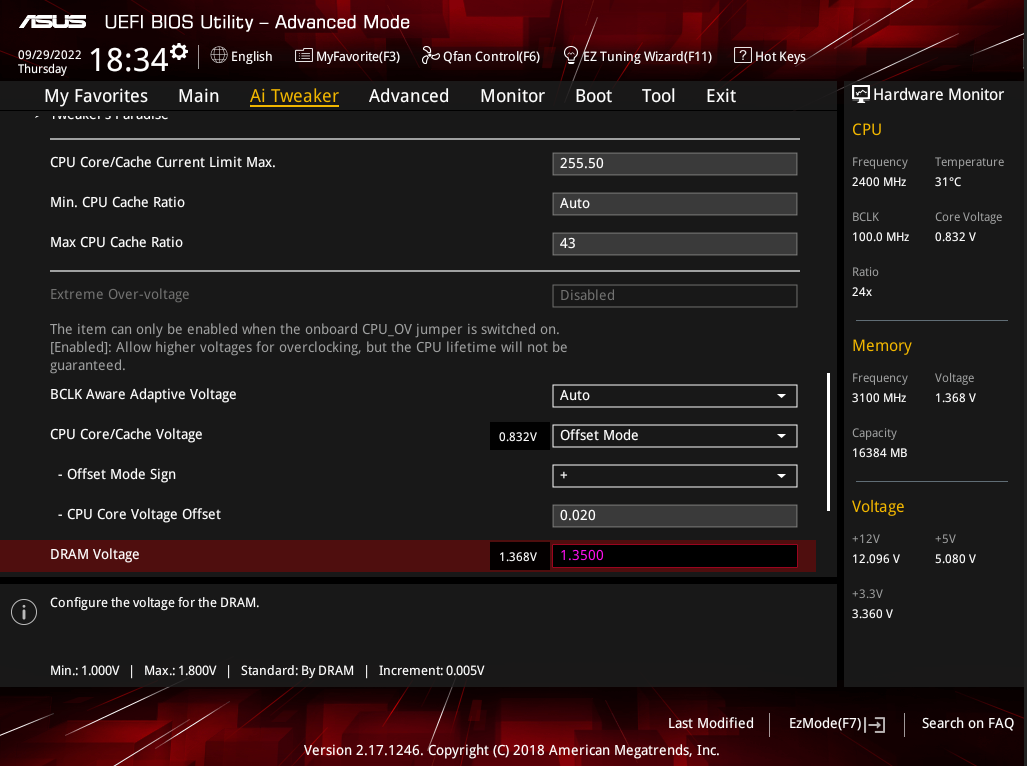Go to the Advanced tab

[409, 96]
